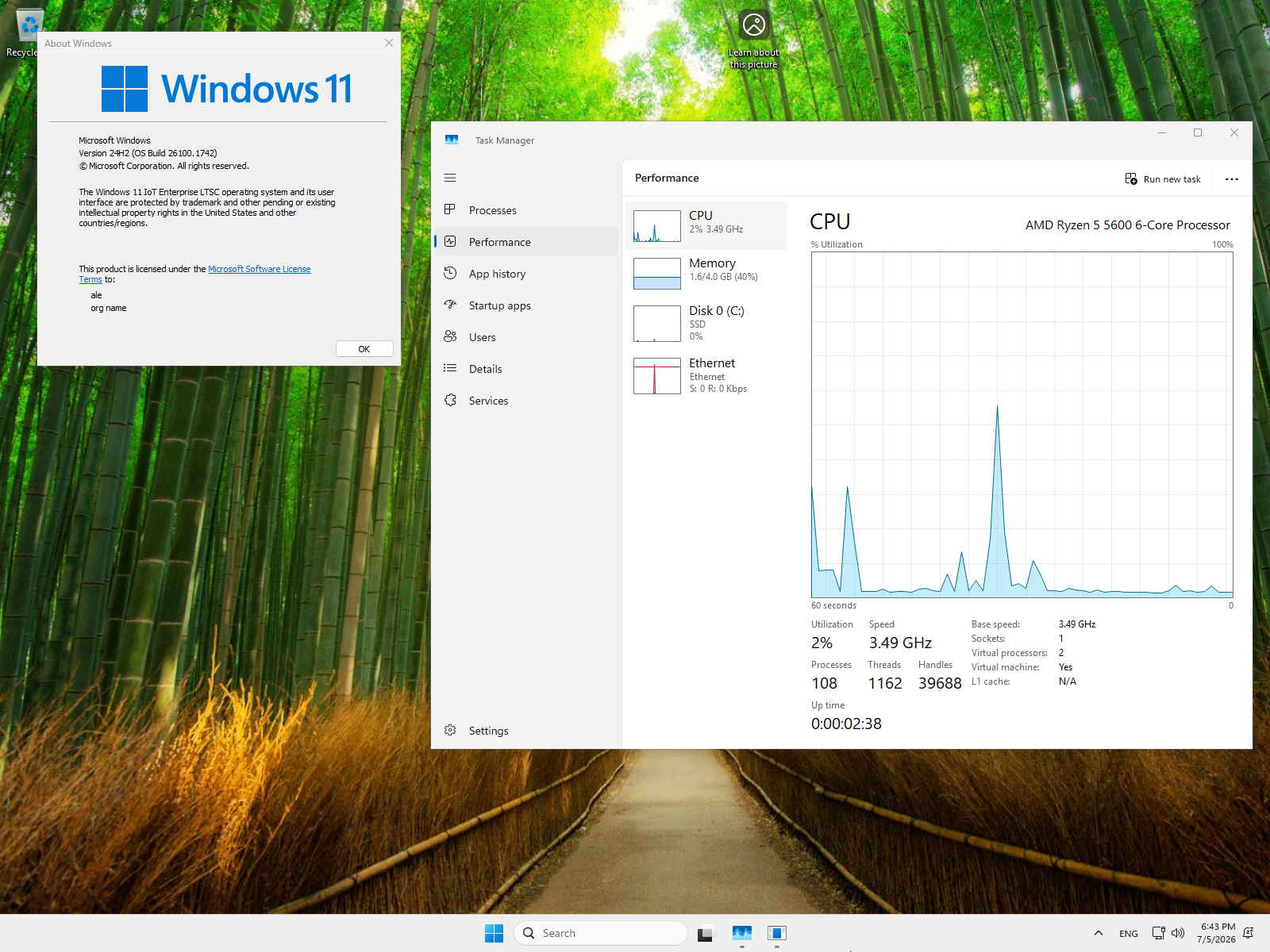Maximize the Task Manager window
The width and height of the screenshot is (1270, 952).
coord(1198,132)
